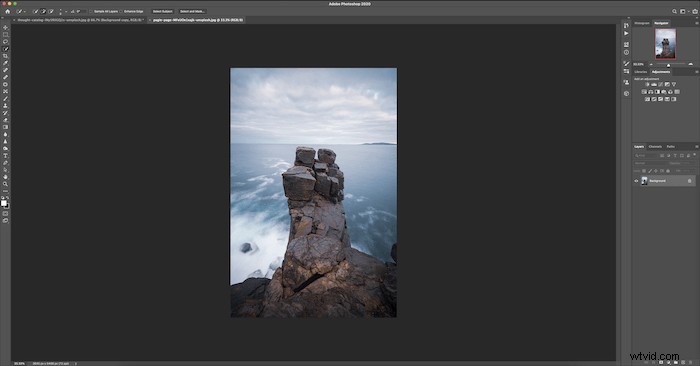Open the search icon at top right

click(x=674, y=11)
